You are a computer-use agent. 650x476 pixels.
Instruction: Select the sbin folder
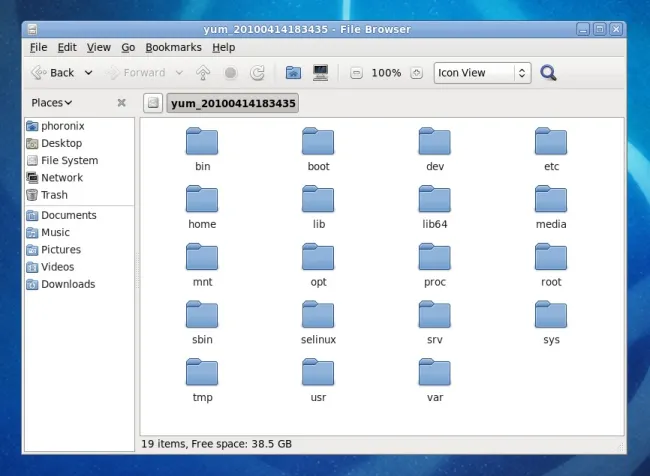[202, 322]
